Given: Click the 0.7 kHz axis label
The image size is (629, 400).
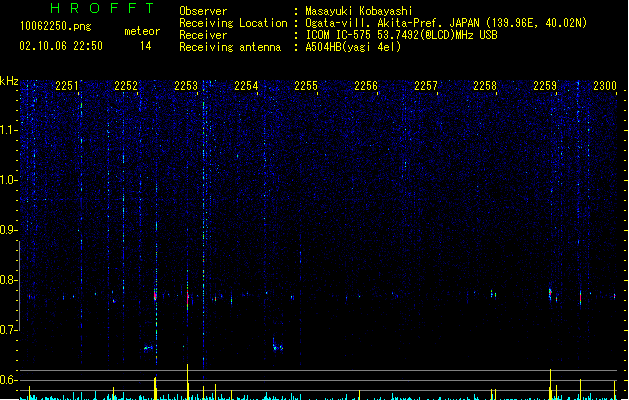Looking at the screenshot, I should click(8, 330).
